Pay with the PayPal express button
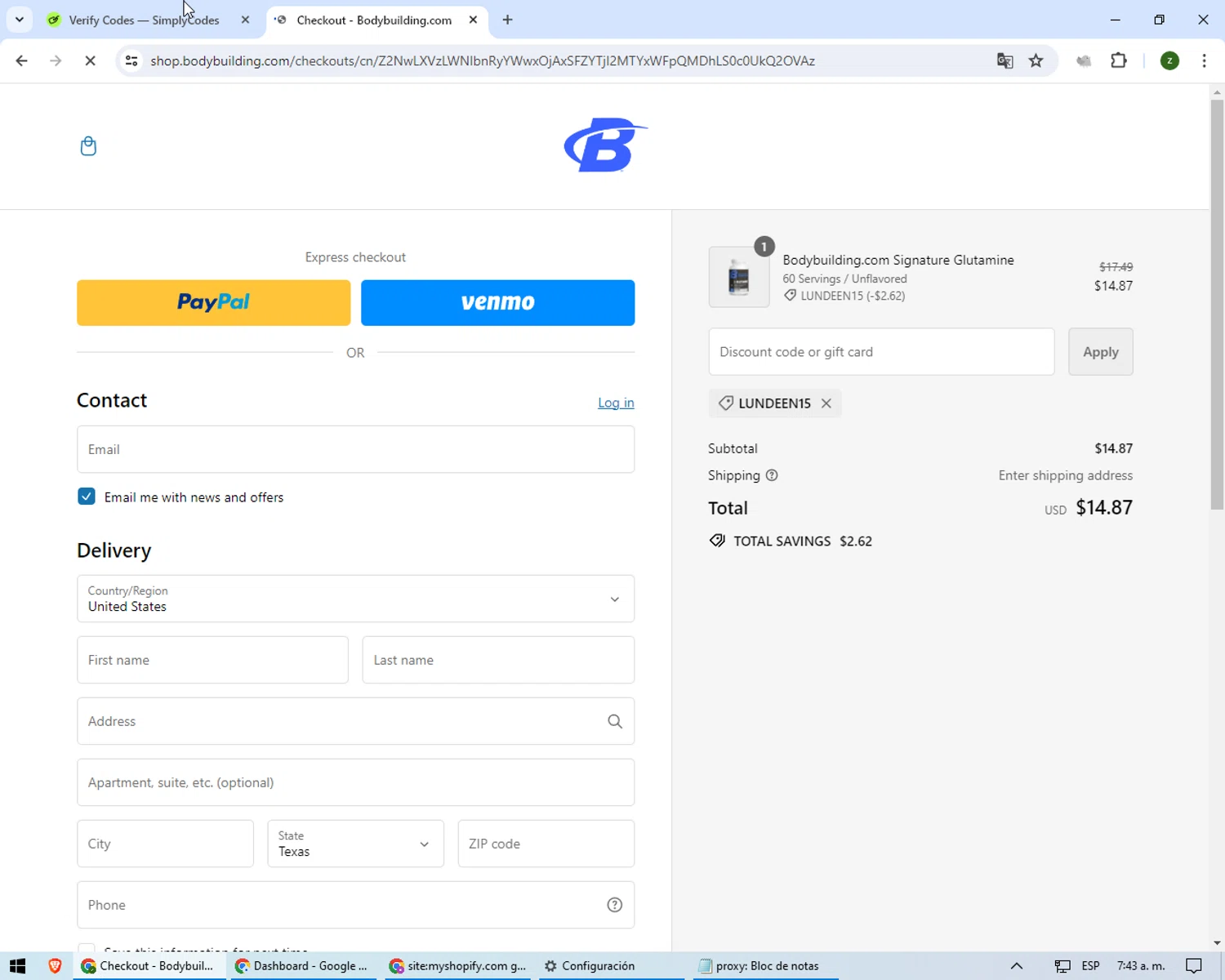 [214, 303]
